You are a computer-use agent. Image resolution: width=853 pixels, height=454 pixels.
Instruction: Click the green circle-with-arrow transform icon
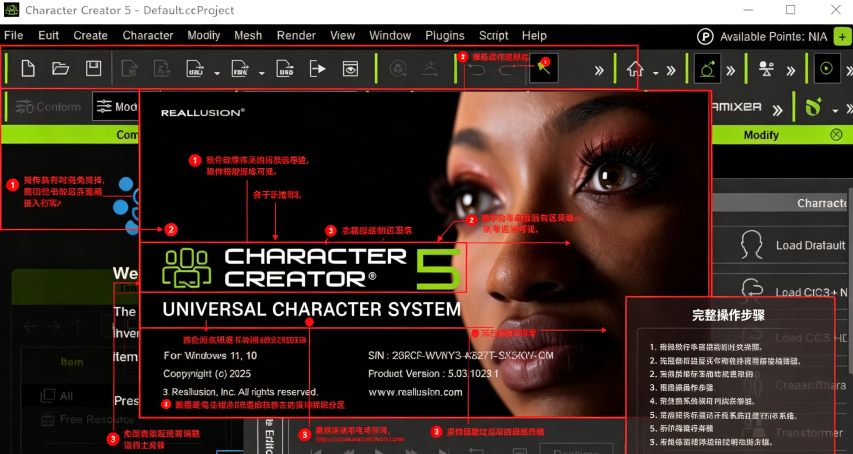[707, 69]
